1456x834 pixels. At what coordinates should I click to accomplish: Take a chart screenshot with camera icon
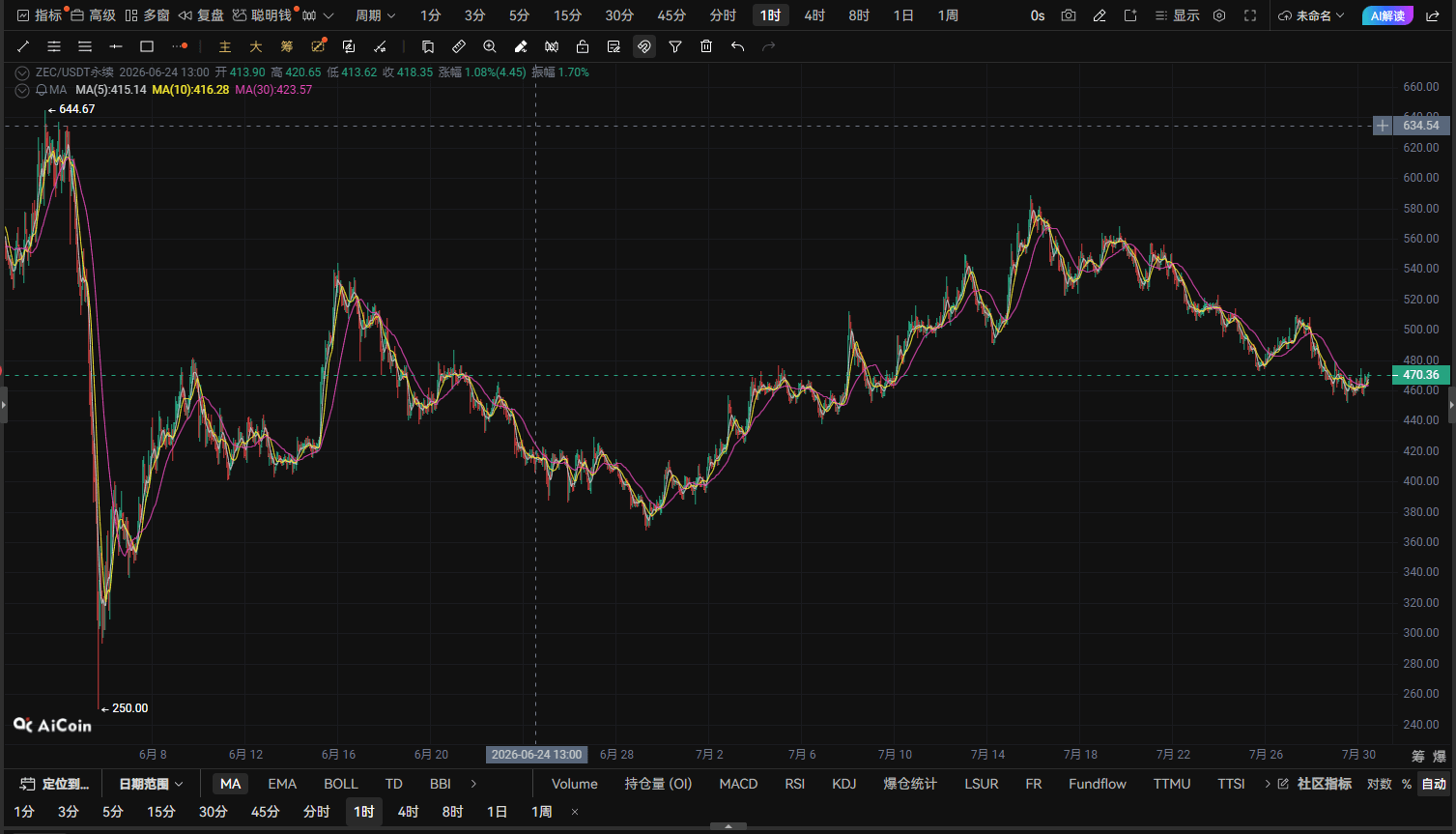pyautogui.click(x=1069, y=15)
